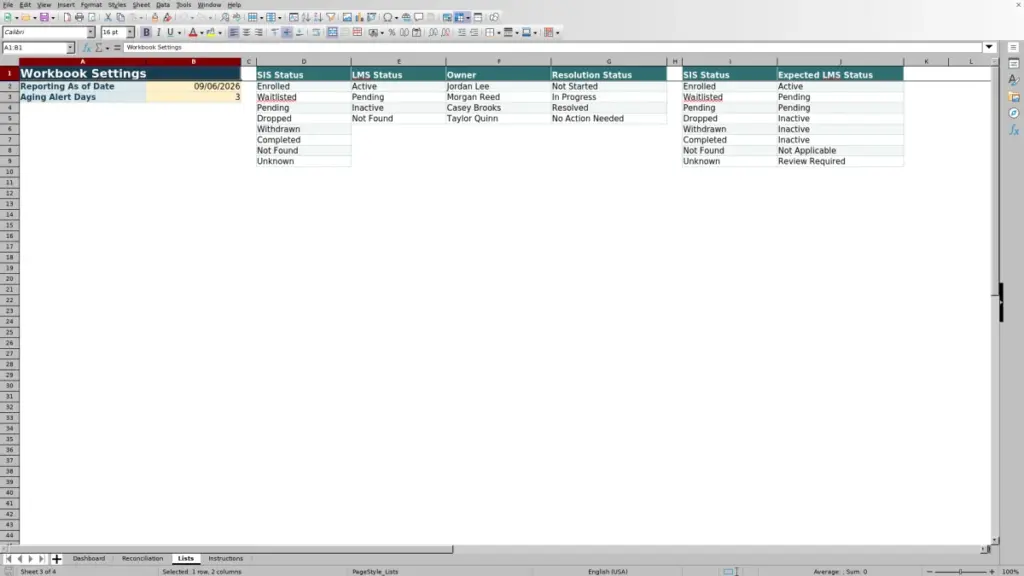The height and width of the screenshot is (576, 1024).
Task: Click the Merge and Center Cells icon
Action: tap(332, 32)
